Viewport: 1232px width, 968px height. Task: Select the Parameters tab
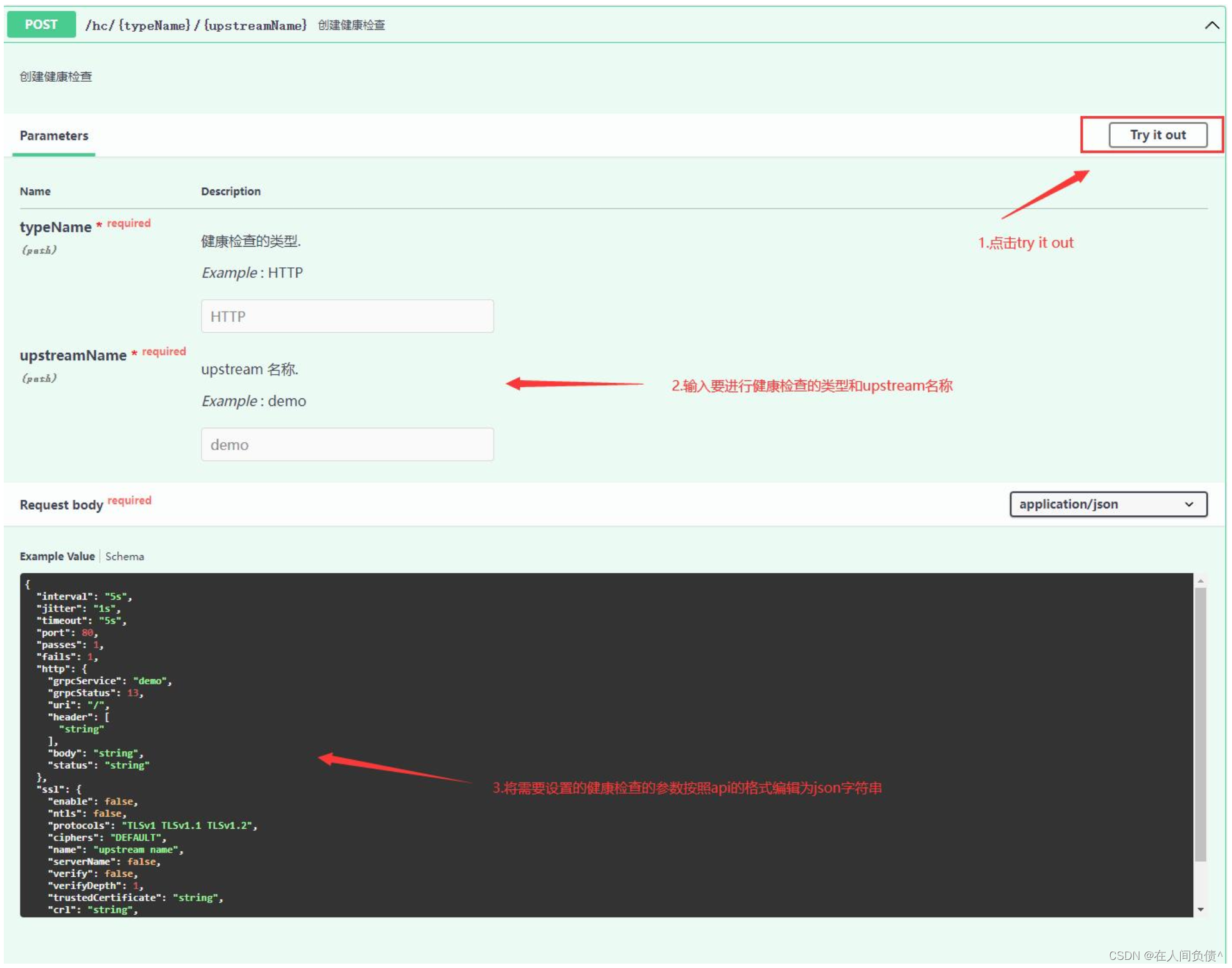(x=54, y=136)
